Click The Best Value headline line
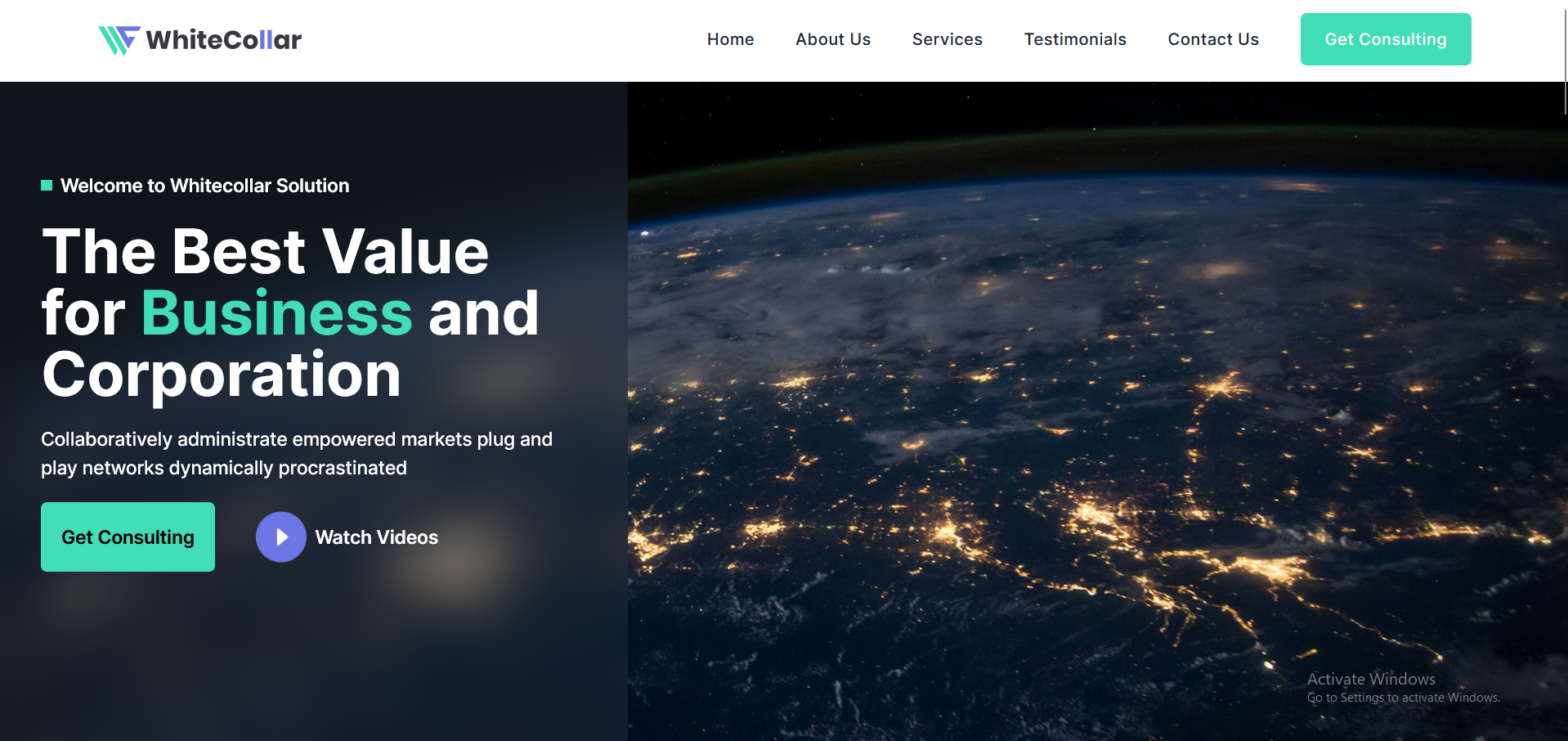The height and width of the screenshot is (741, 1568). pos(265,251)
